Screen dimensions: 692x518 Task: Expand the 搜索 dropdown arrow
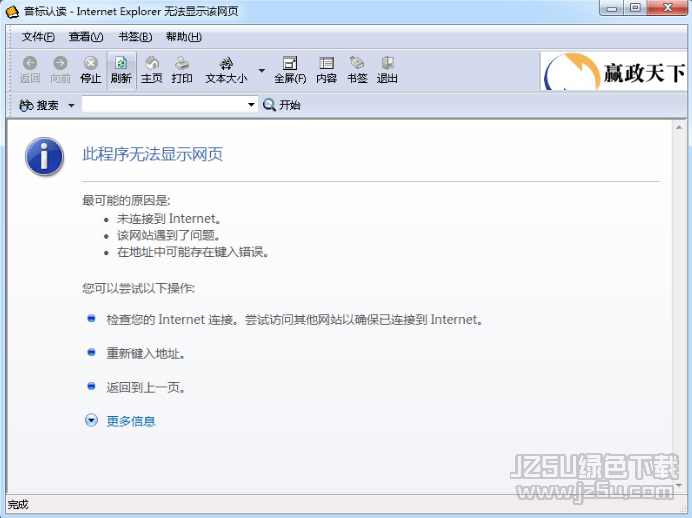pyautogui.click(x=71, y=105)
